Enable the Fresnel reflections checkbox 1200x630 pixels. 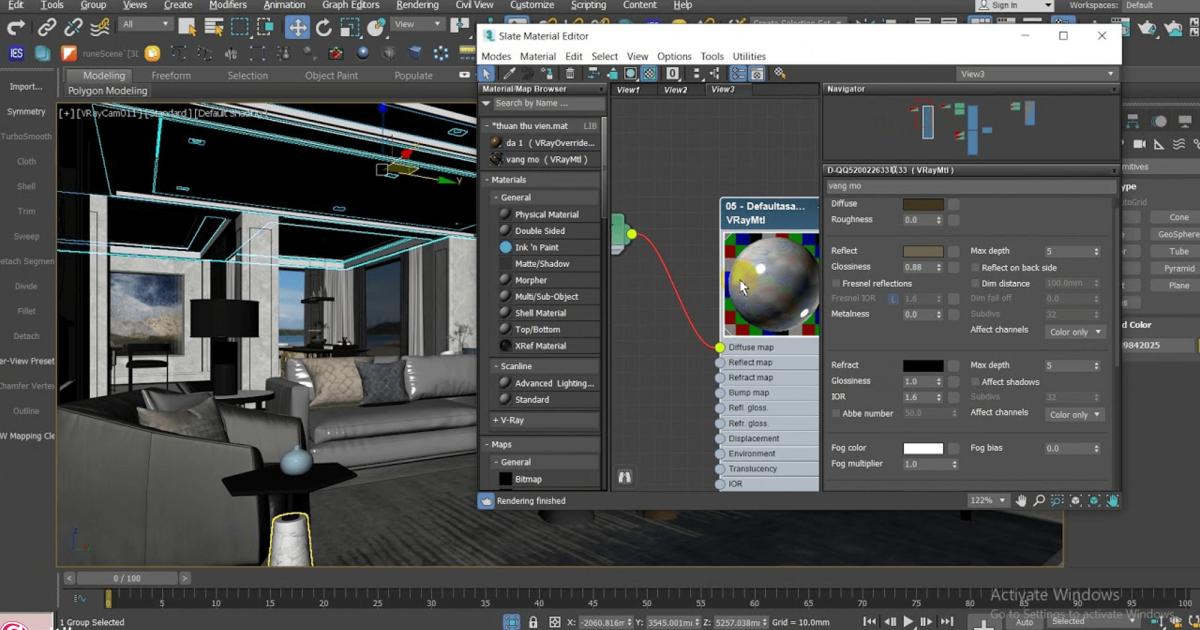[837, 284]
